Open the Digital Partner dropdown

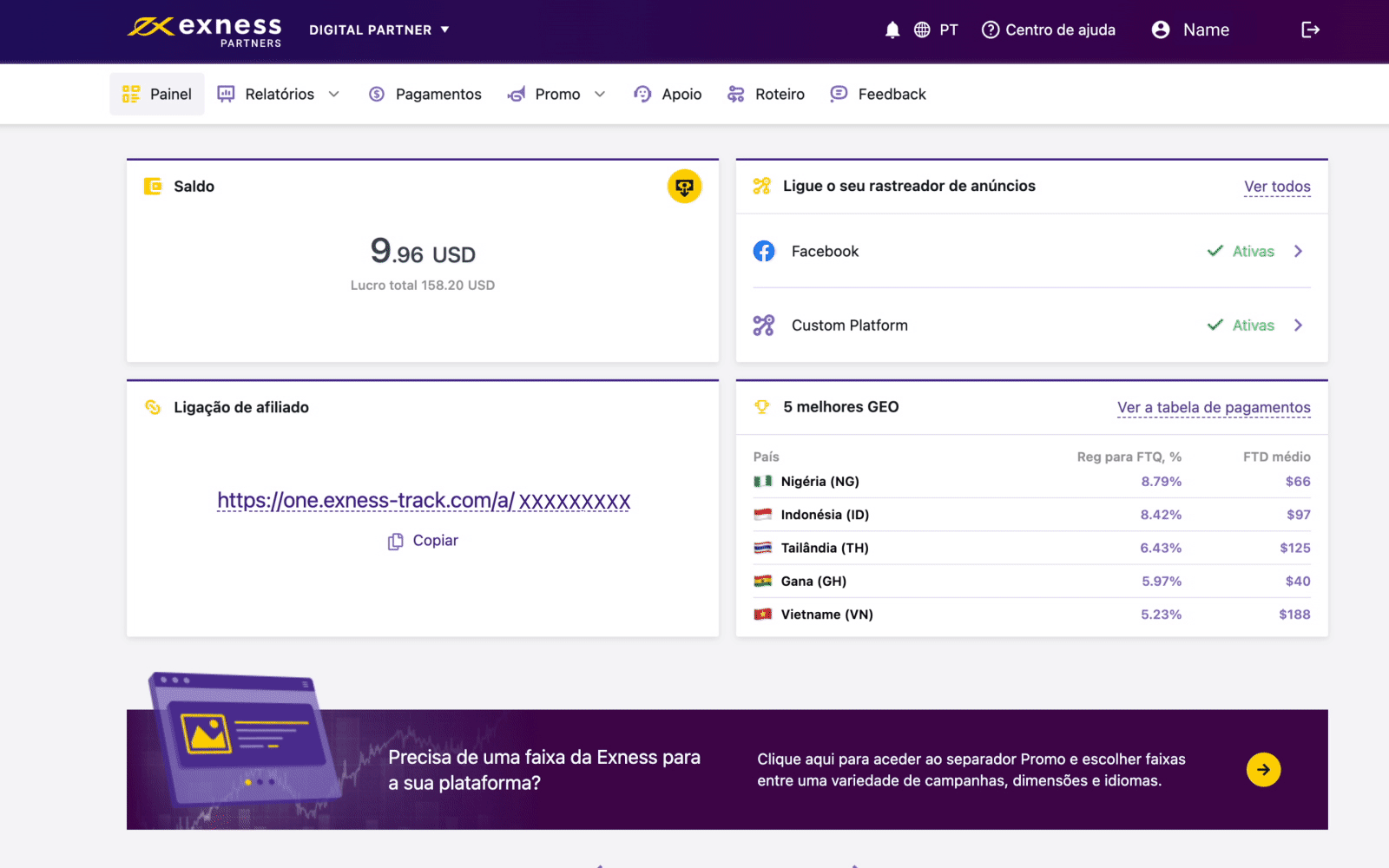coord(379,30)
